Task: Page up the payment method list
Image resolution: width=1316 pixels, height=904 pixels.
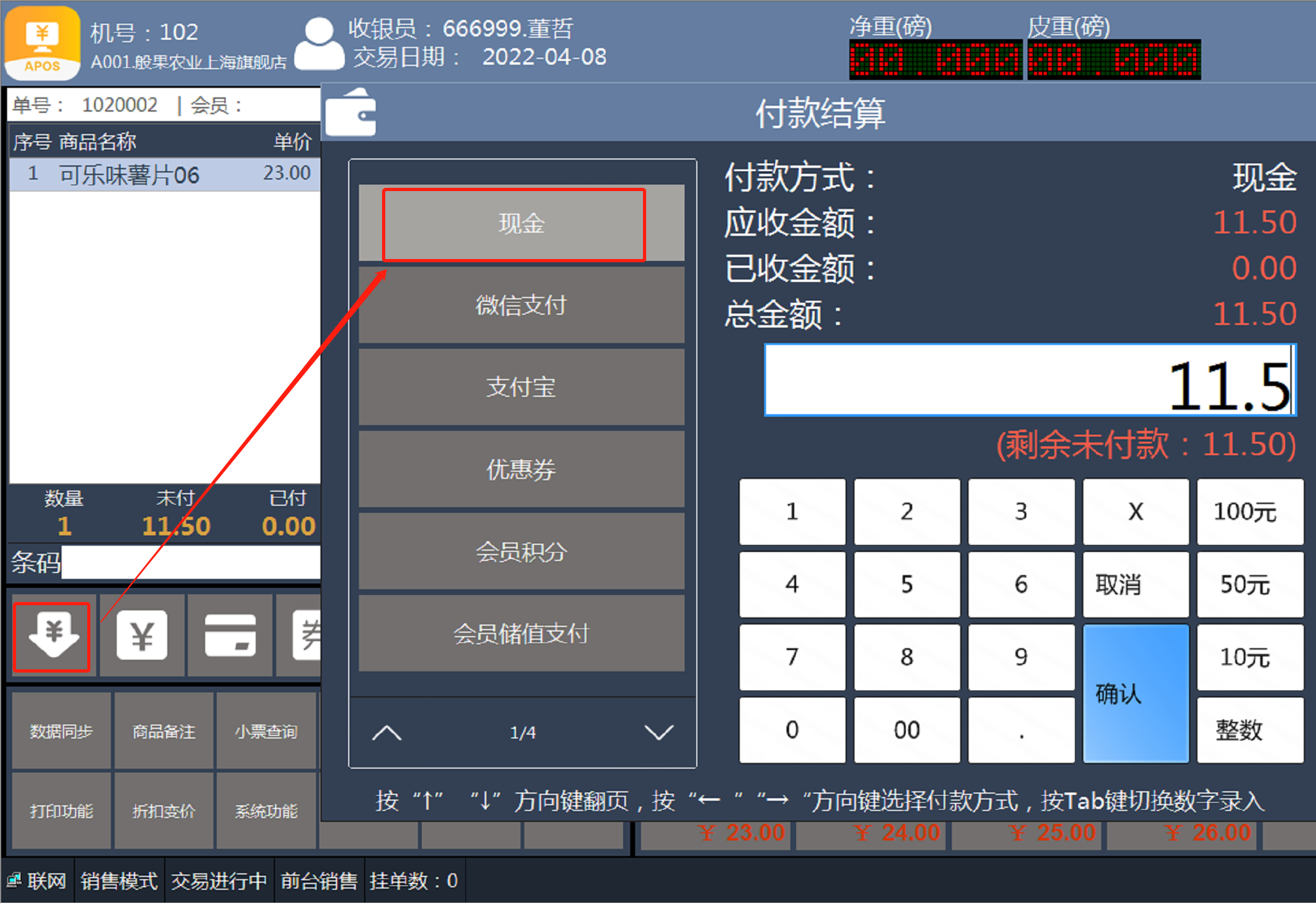Action: point(387,732)
